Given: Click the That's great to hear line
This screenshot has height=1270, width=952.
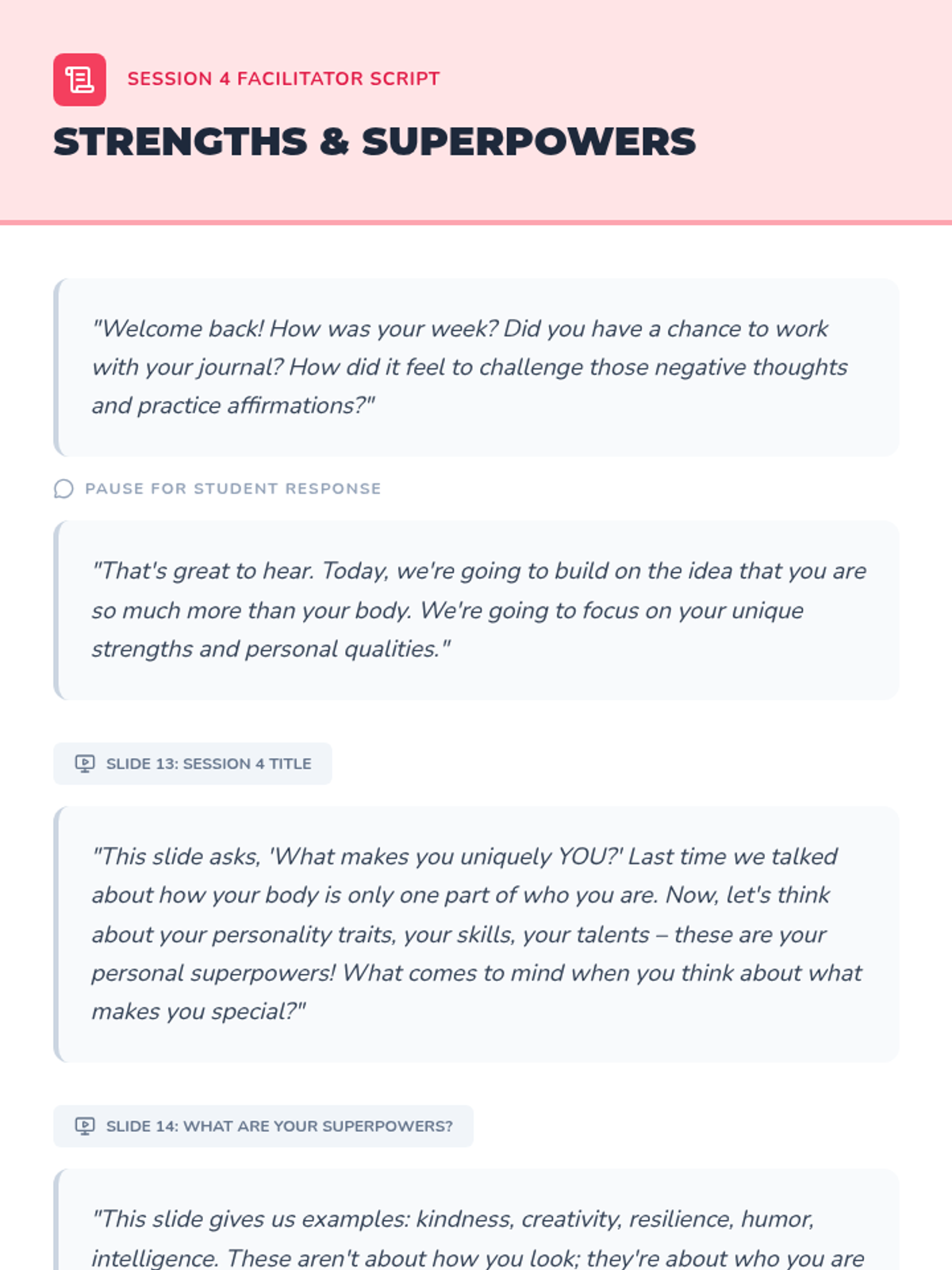Looking at the screenshot, I should point(479,571).
